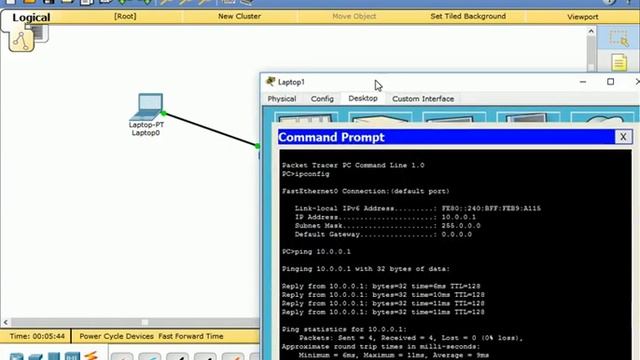The width and height of the screenshot is (640, 360).
Task: Activate the Select tool in the right sidebar
Action: point(619,38)
